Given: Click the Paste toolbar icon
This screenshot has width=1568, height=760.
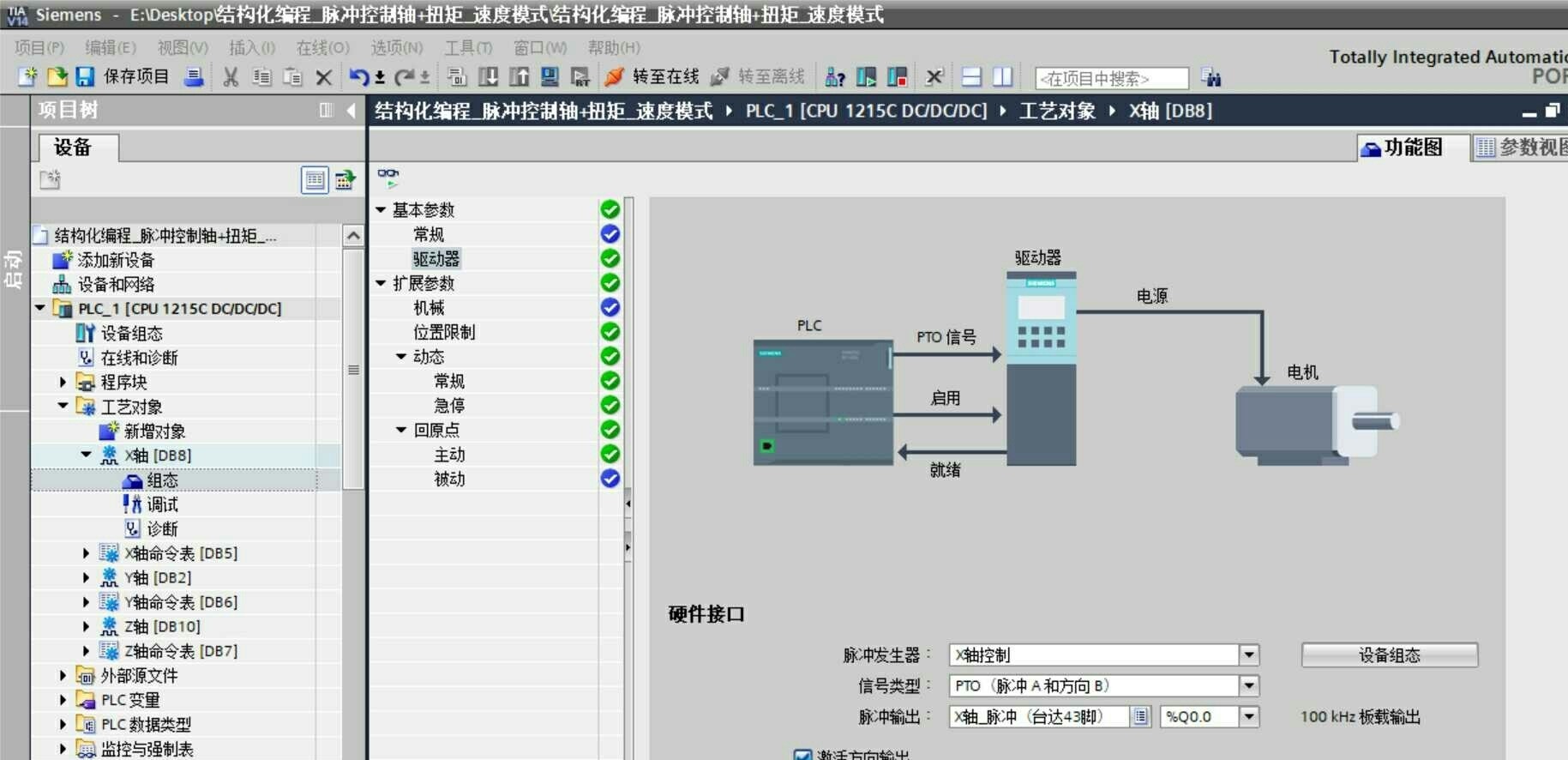Looking at the screenshot, I should coord(292,77).
